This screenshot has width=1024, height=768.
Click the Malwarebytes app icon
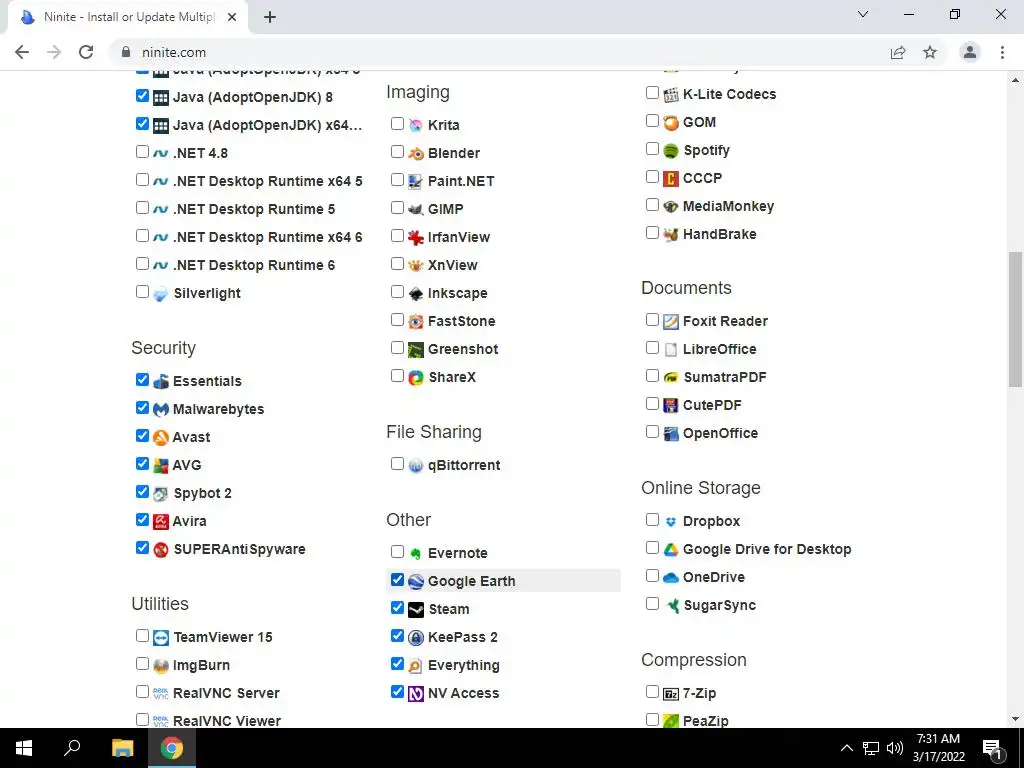pos(161,409)
